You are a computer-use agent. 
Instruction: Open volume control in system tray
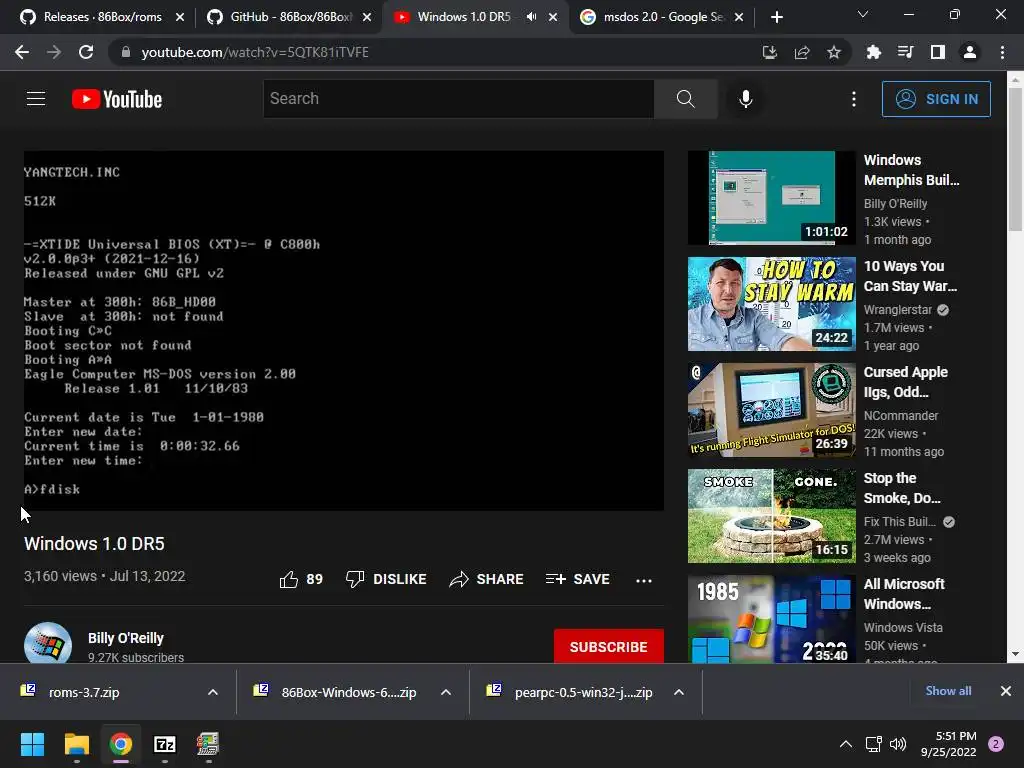(x=898, y=744)
